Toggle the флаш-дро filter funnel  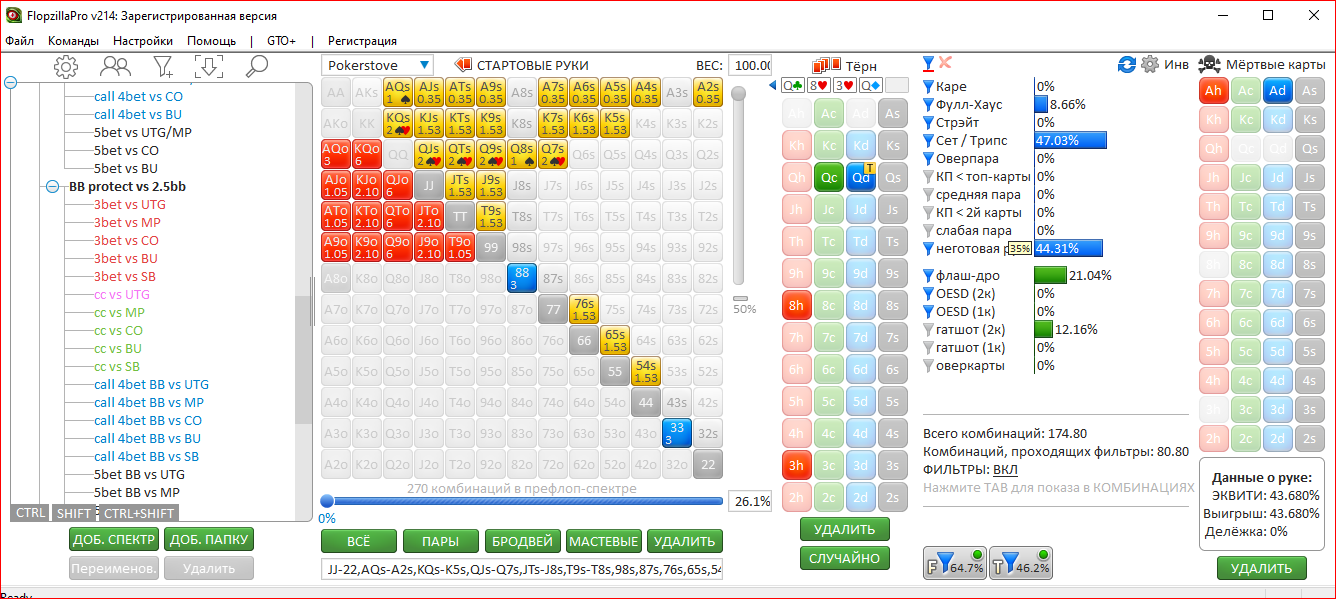click(928, 276)
